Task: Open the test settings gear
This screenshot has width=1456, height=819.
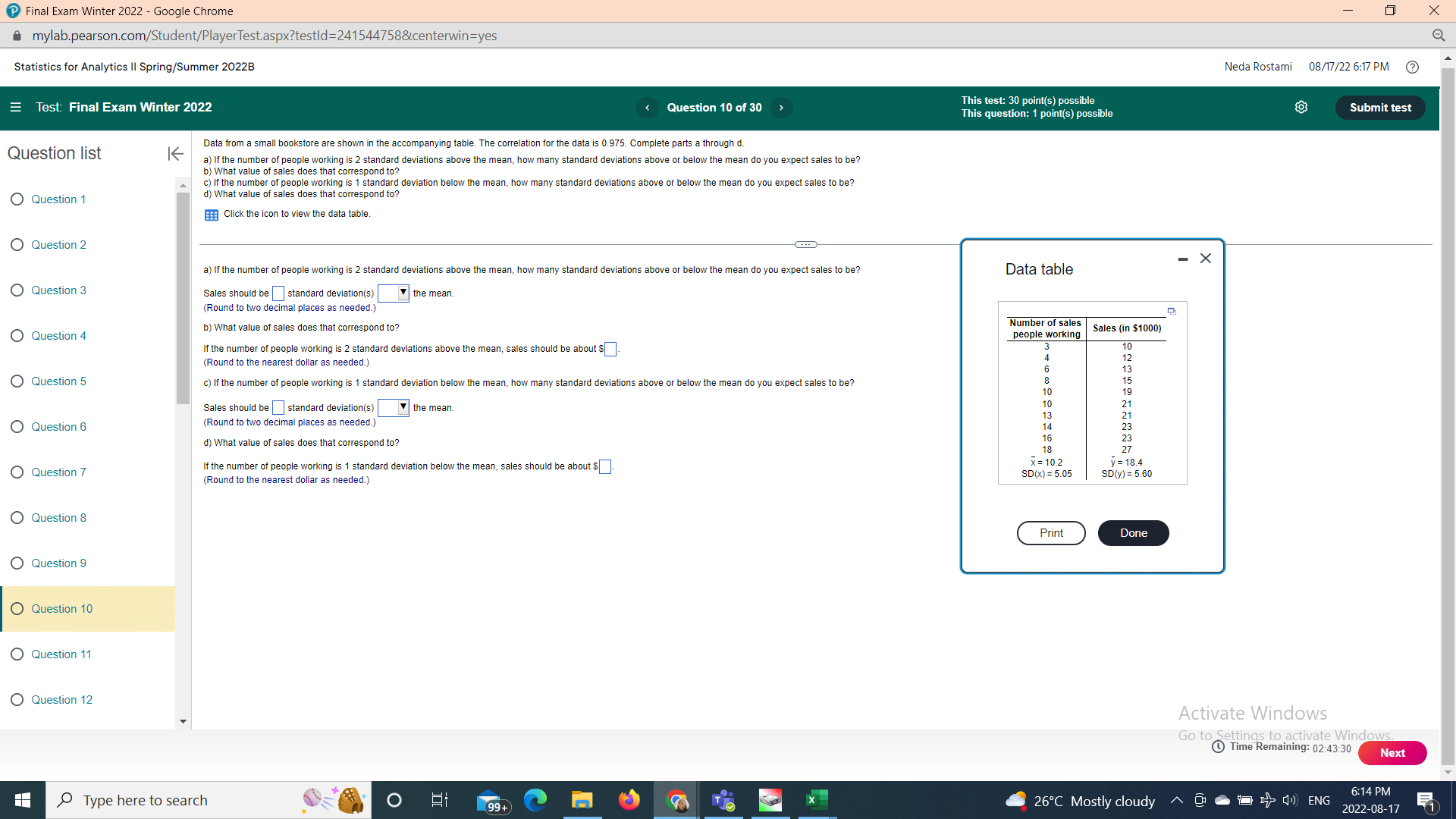Action: 1302,107
